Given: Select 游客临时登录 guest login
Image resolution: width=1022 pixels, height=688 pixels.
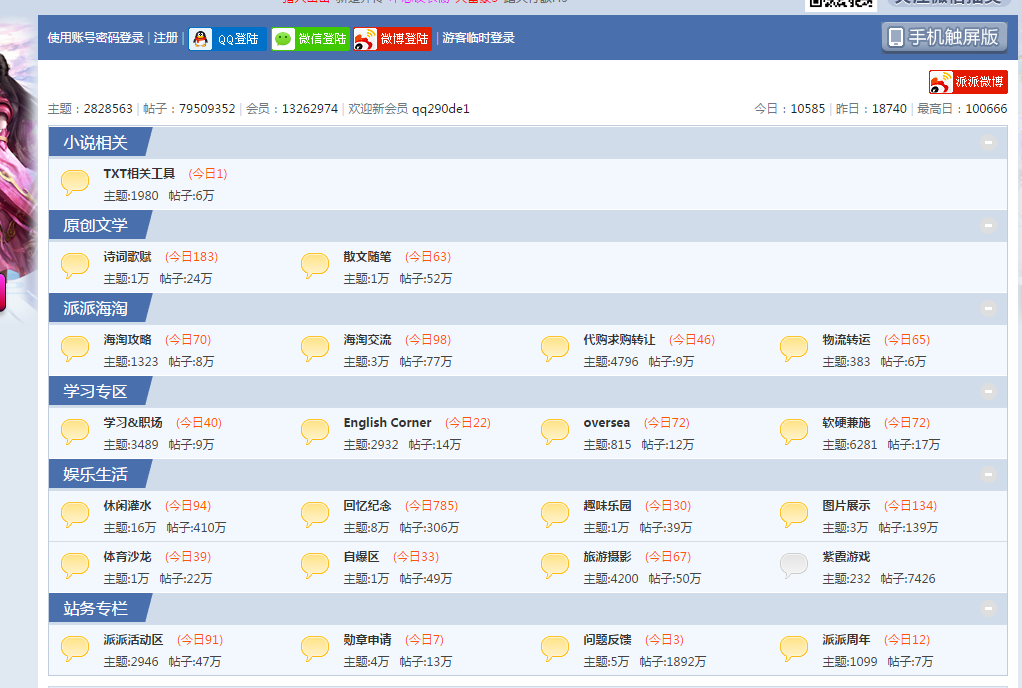Looking at the screenshot, I should (478, 38).
